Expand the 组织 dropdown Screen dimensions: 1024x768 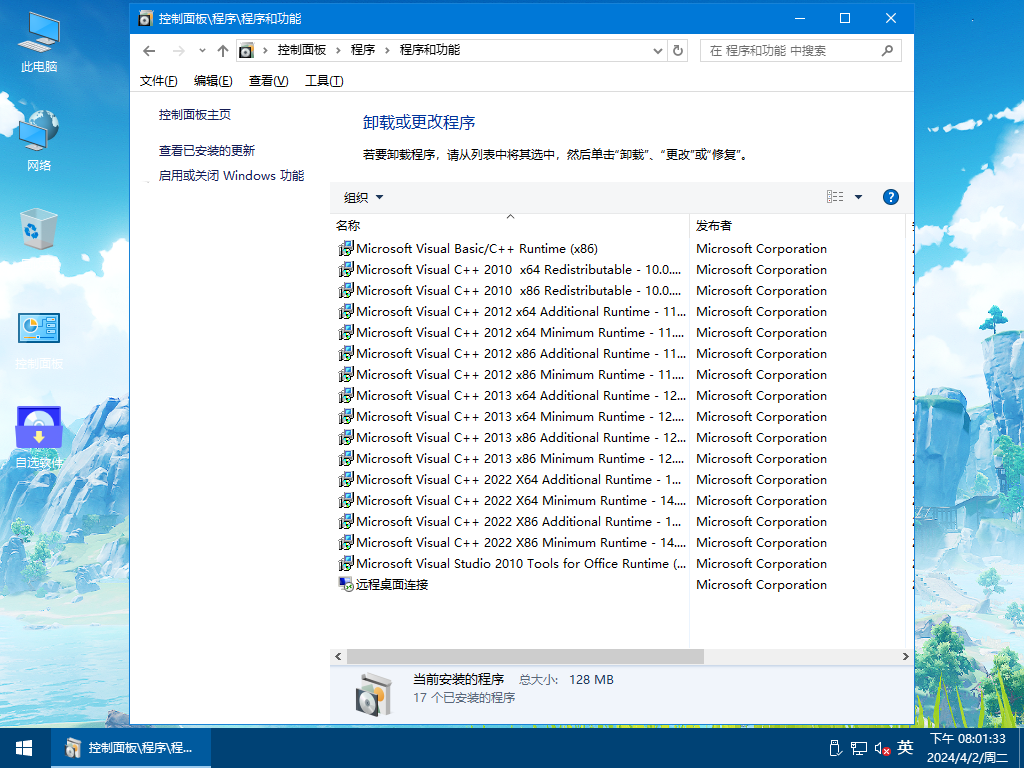364,197
